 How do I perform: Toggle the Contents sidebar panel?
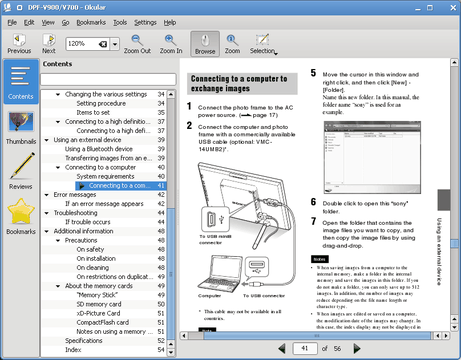(21, 82)
